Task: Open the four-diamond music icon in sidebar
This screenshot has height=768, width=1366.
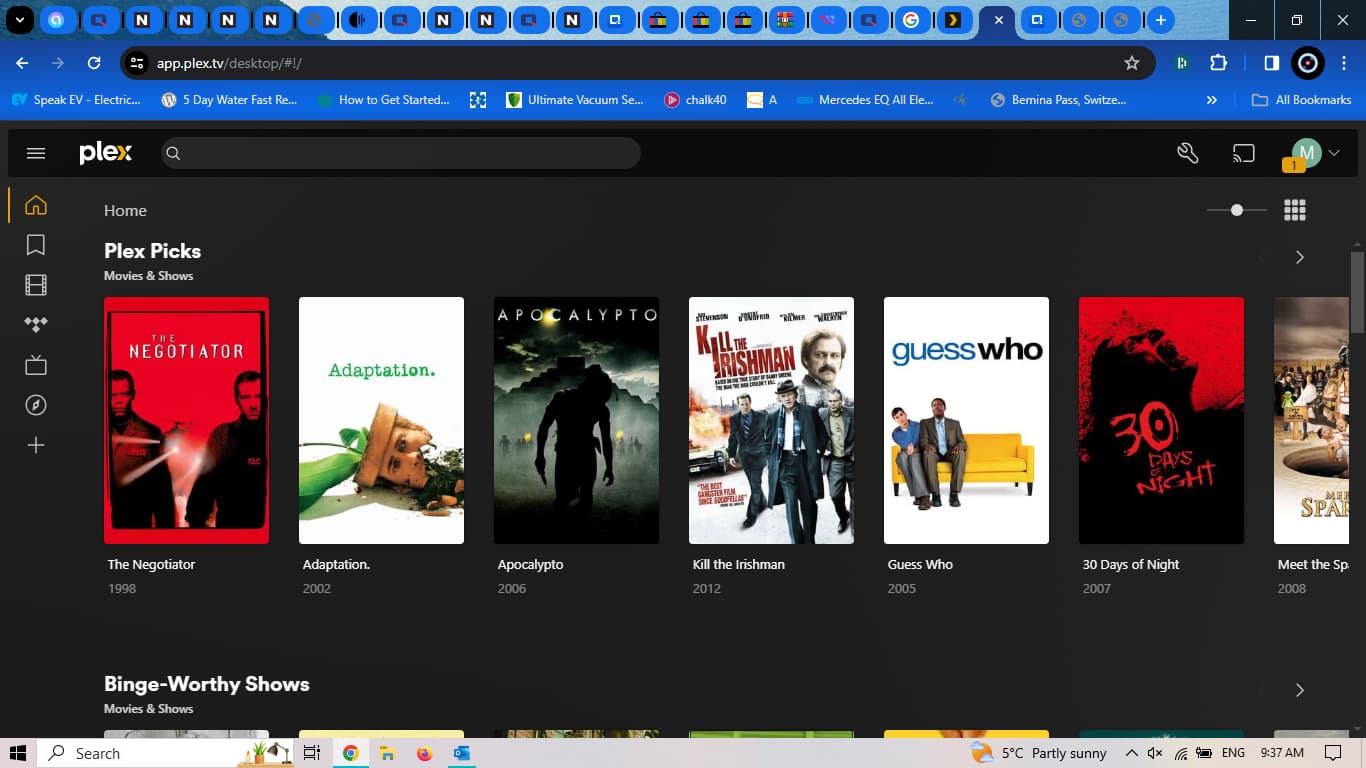Action: pos(36,325)
